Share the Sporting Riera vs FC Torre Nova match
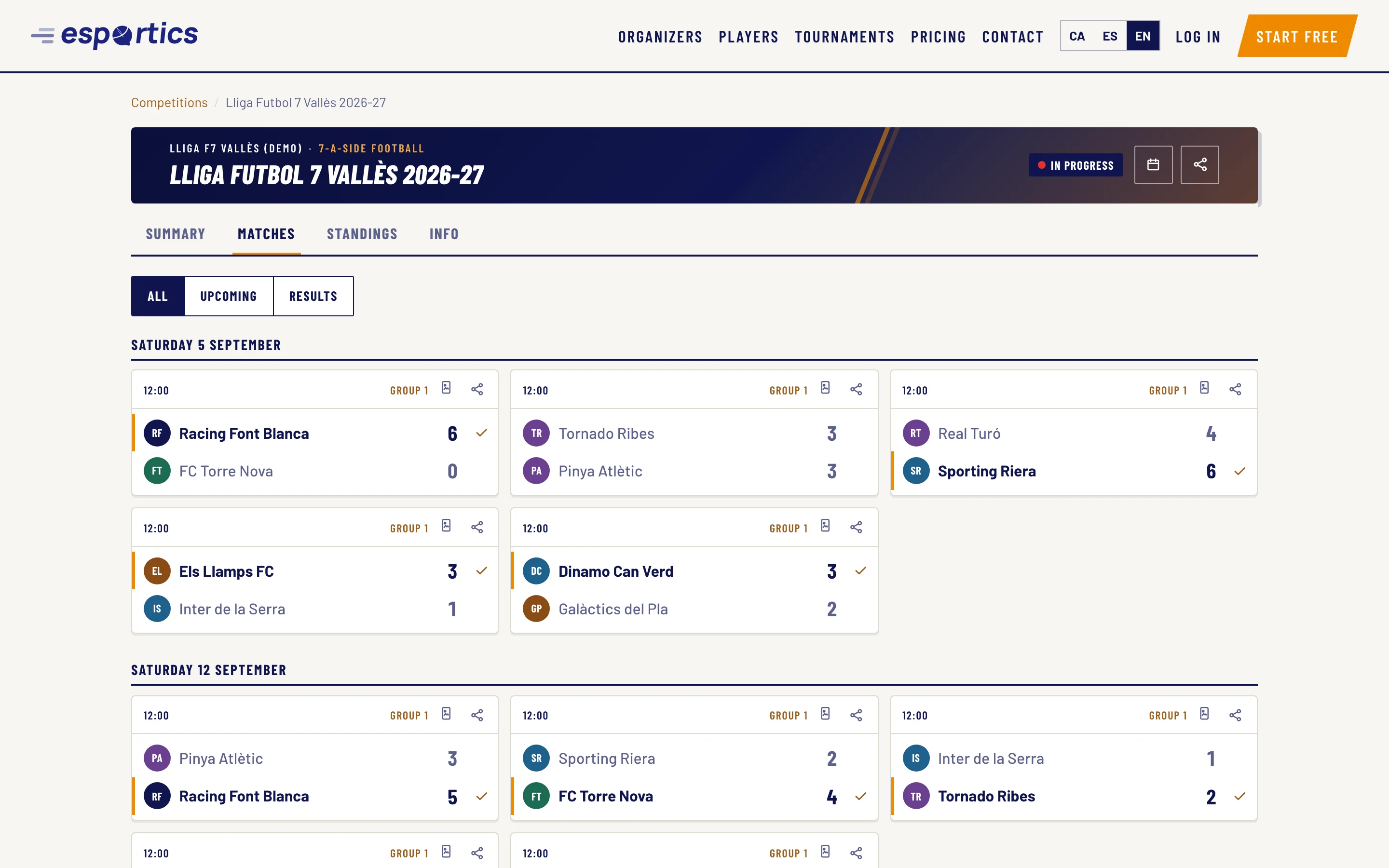1389x868 pixels. [x=857, y=715]
